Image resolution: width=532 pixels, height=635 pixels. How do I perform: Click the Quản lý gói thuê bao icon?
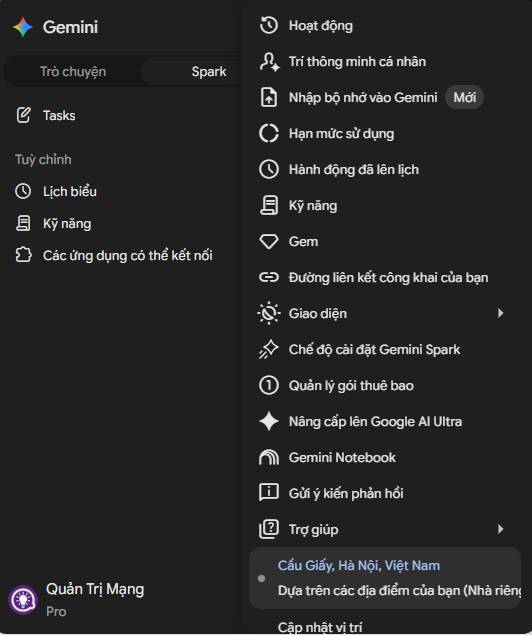tap(269, 386)
